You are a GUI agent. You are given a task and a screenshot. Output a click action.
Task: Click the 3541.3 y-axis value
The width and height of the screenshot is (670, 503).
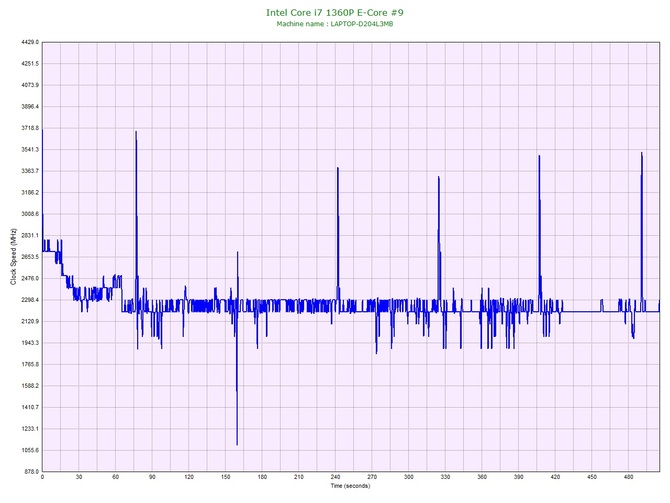30,150
